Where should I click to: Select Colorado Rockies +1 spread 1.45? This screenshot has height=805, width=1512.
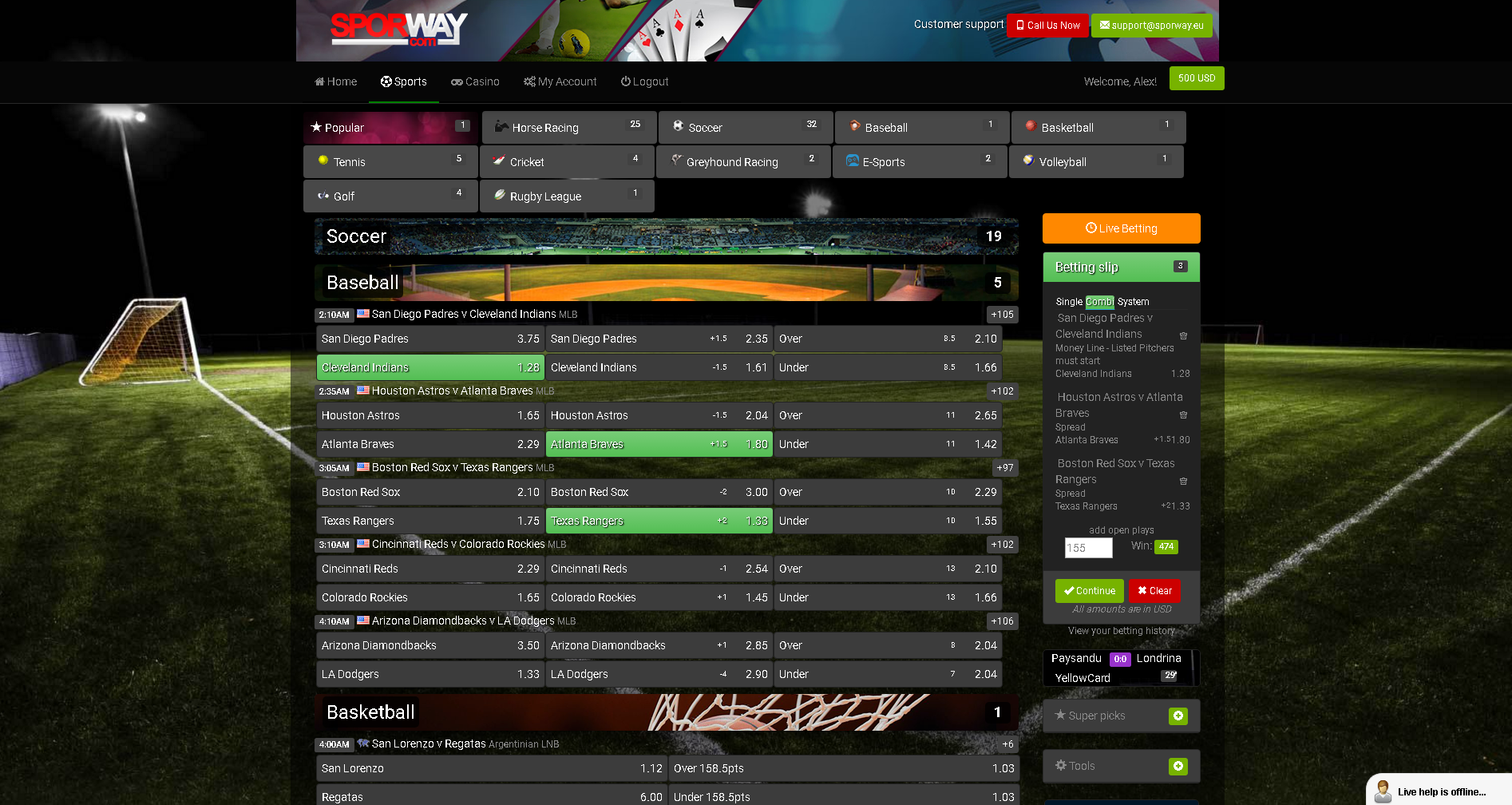pos(659,597)
